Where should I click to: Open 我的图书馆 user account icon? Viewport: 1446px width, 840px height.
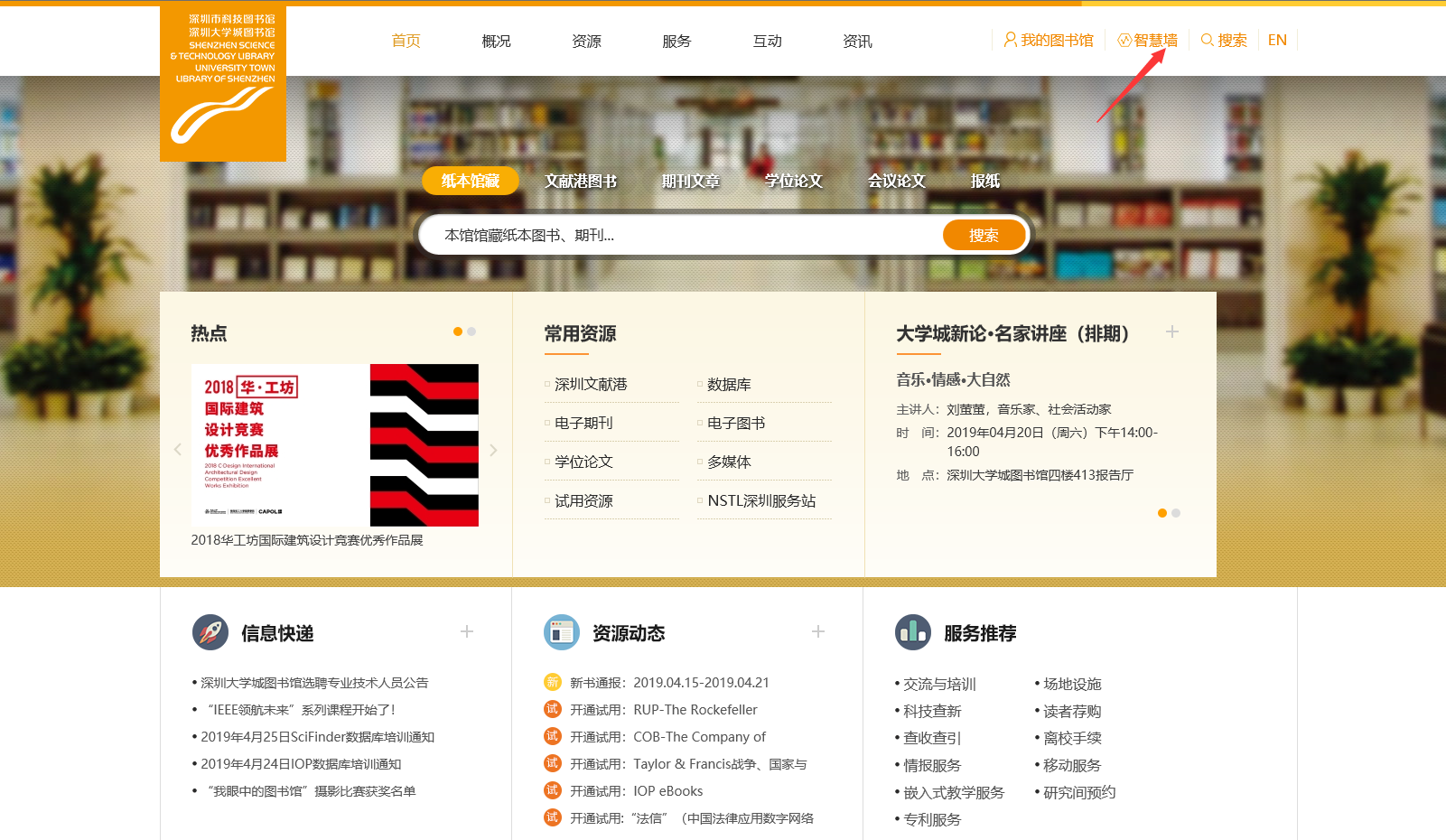(x=1010, y=40)
